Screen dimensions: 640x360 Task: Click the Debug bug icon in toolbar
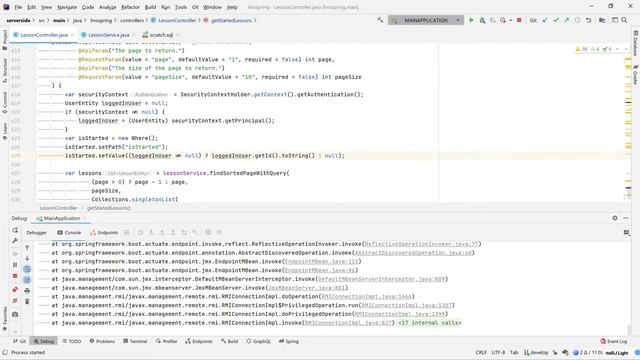coord(482,20)
